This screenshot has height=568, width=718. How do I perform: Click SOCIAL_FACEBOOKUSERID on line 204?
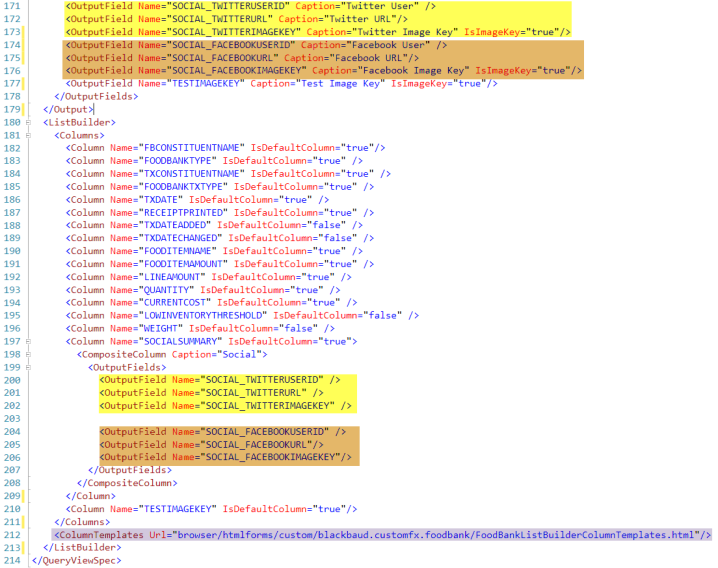(265, 431)
